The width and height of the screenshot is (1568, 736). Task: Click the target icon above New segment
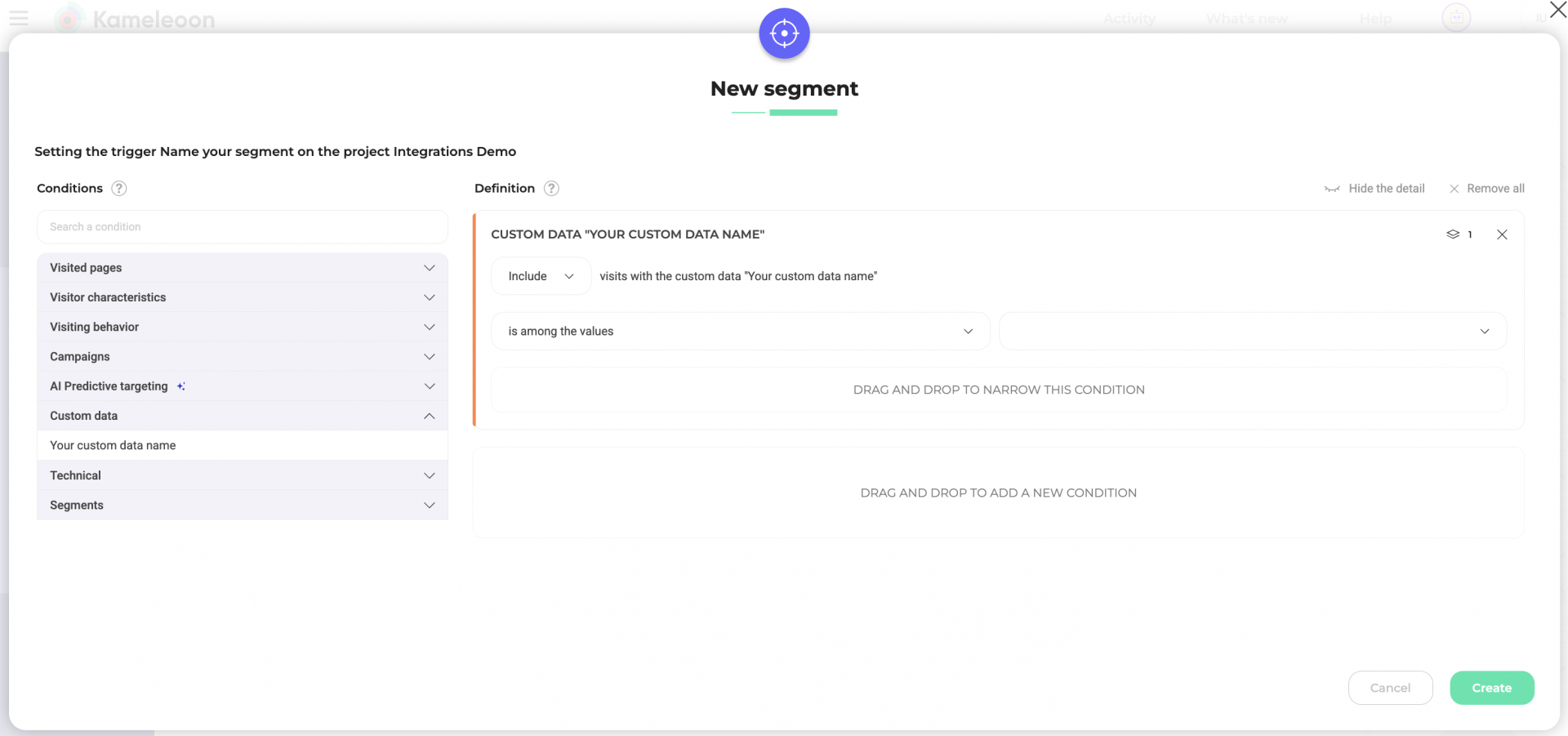784,33
